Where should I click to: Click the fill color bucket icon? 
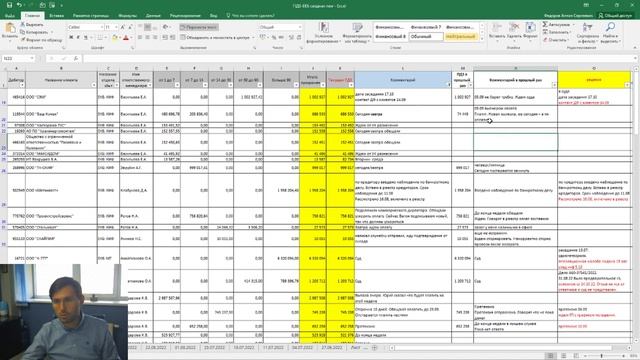115,38
